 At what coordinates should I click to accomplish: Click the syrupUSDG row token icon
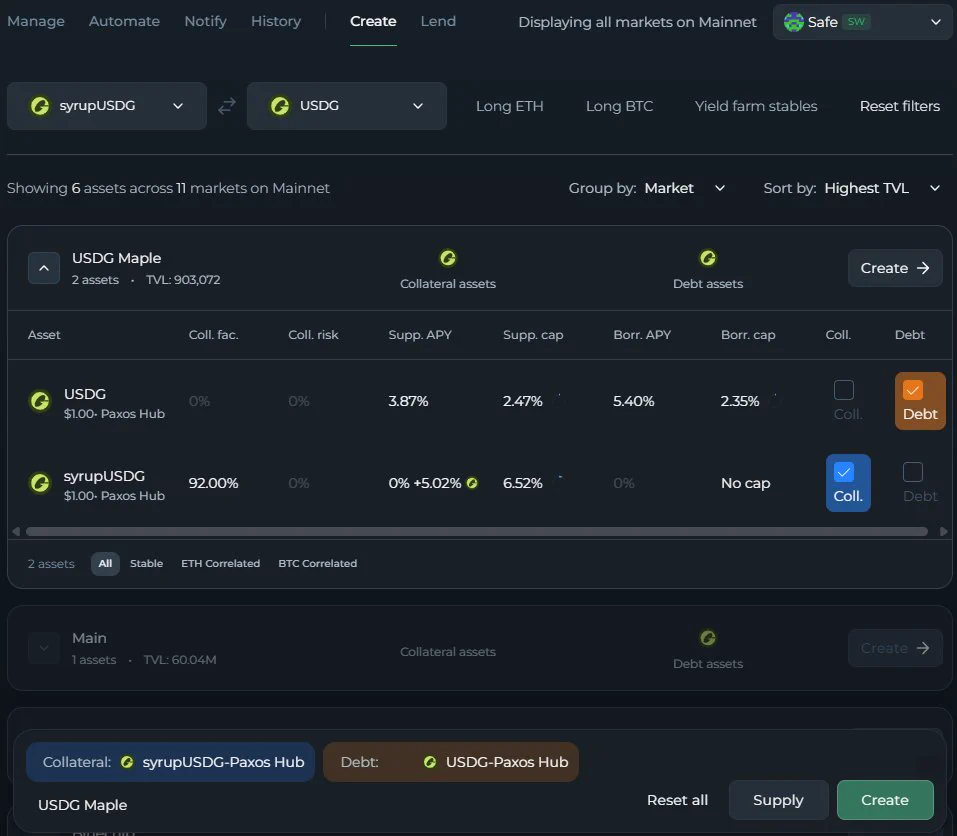tap(40, 483)
